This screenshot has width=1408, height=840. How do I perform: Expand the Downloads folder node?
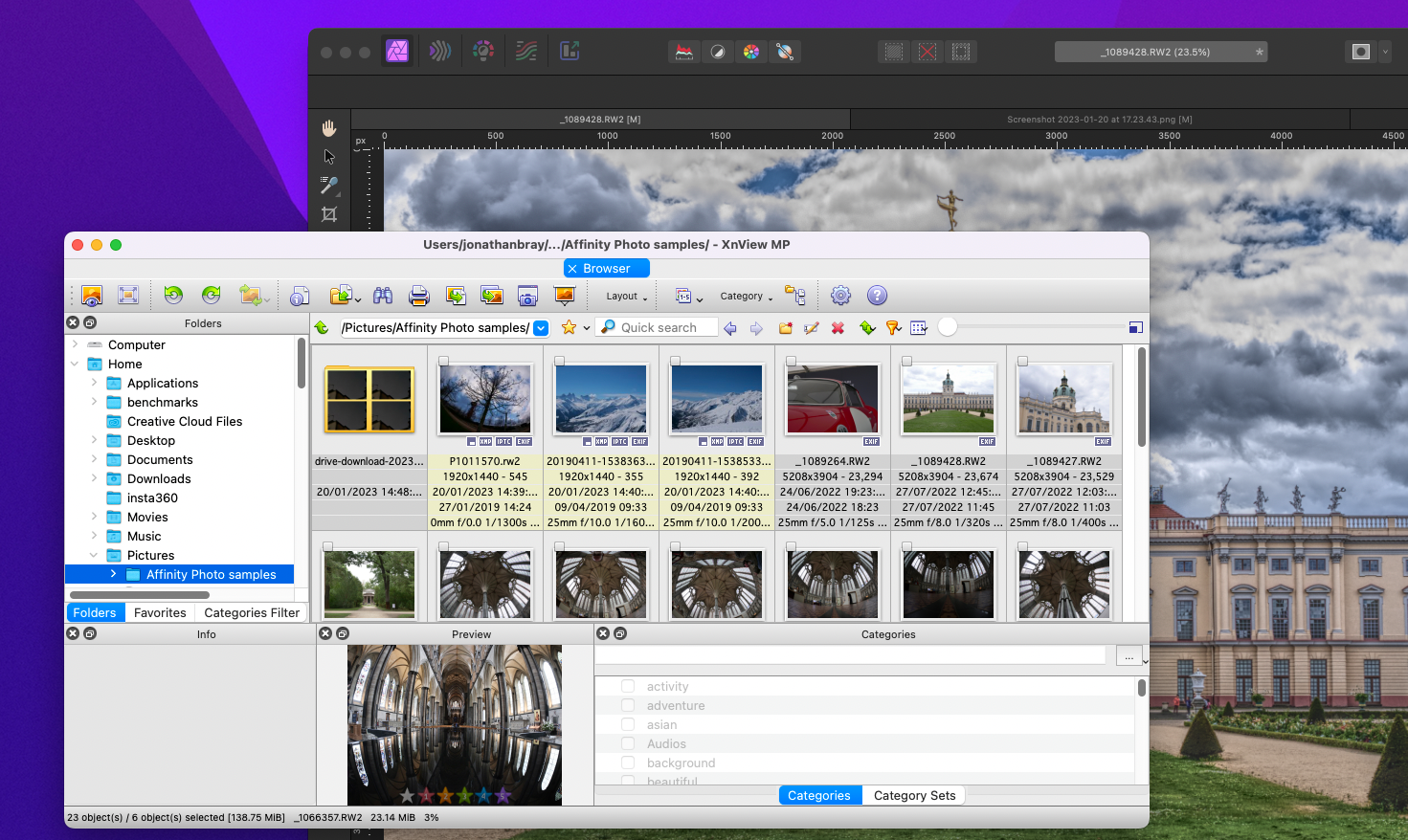(94, 478)
